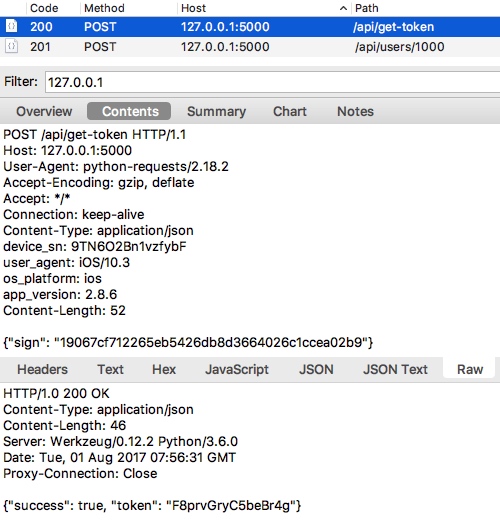The height and width of the screenshot is (526, 500).
Task: Open the Contents tab
Action: (x=129, y=111)
